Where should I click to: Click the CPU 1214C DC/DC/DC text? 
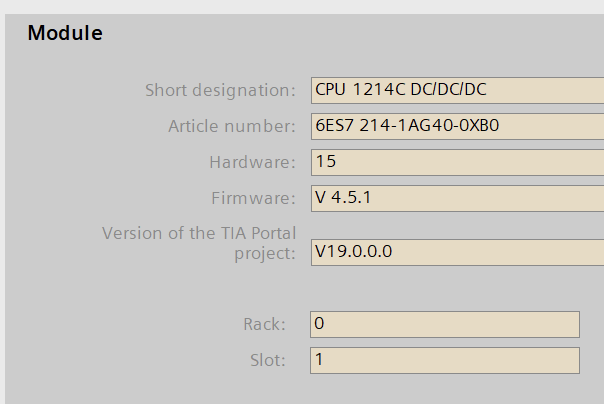(400, 89)
